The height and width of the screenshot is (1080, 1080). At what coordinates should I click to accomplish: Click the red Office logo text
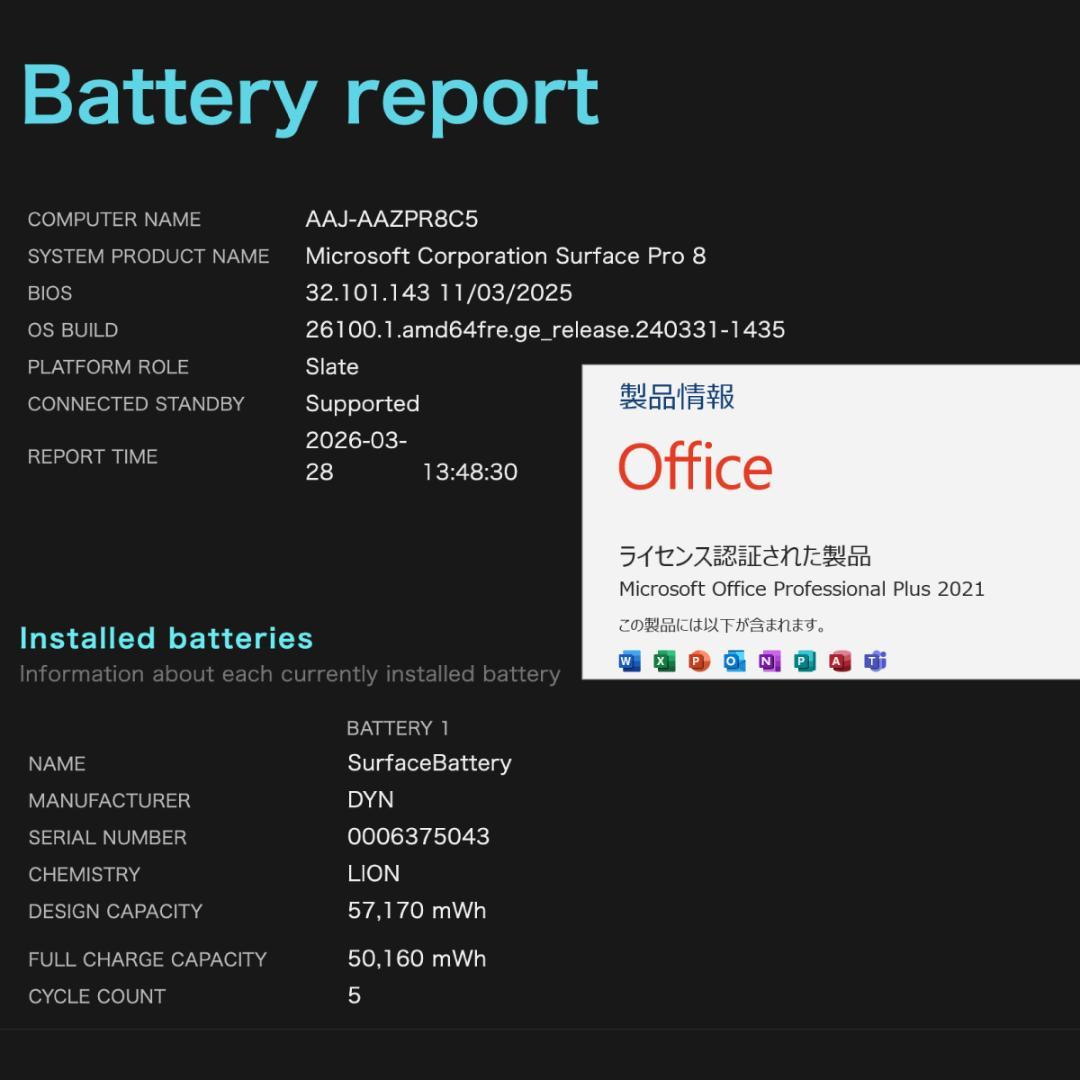tap(695, 466)
